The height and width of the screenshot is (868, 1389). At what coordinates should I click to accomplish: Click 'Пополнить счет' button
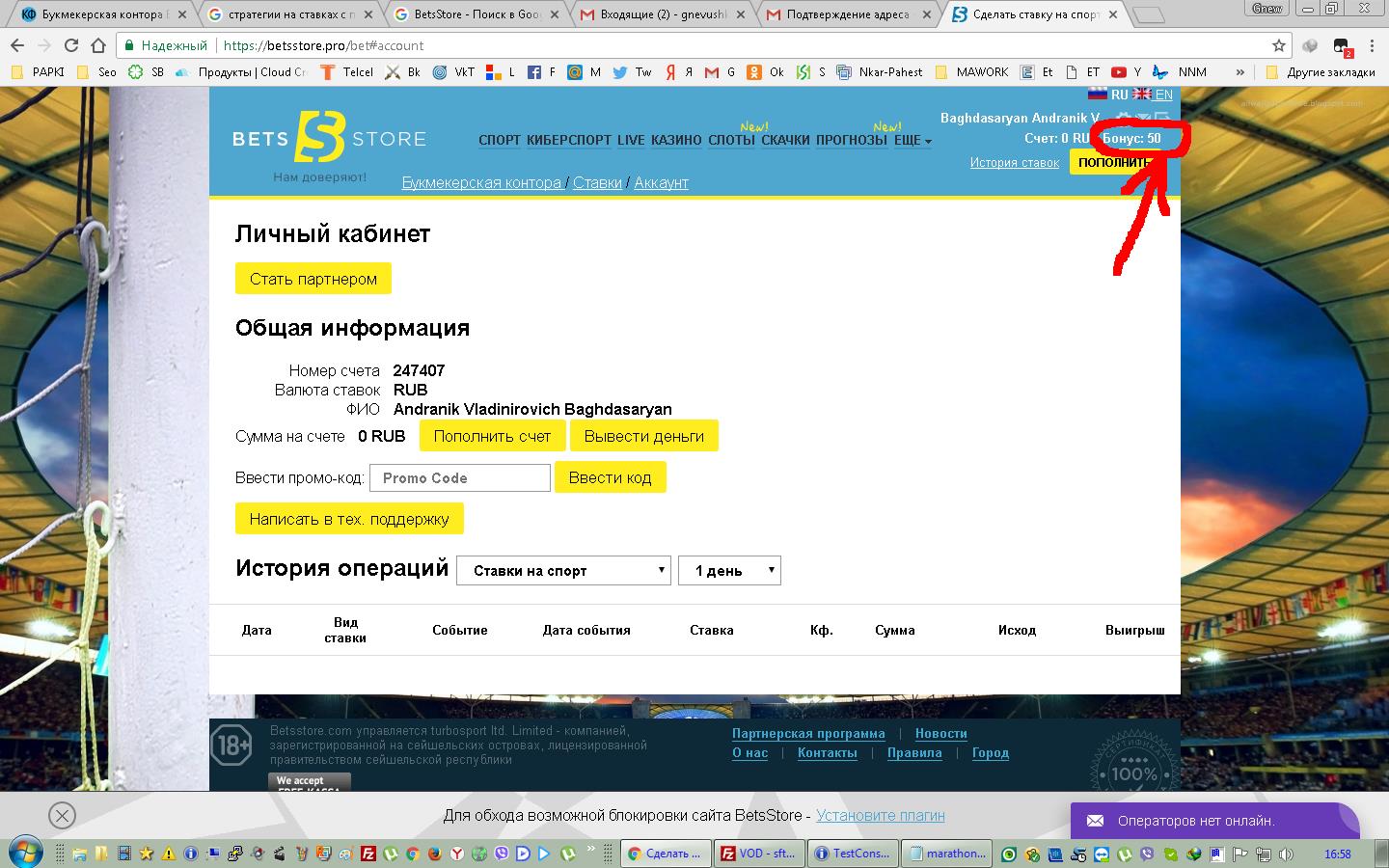coord(492,436)
